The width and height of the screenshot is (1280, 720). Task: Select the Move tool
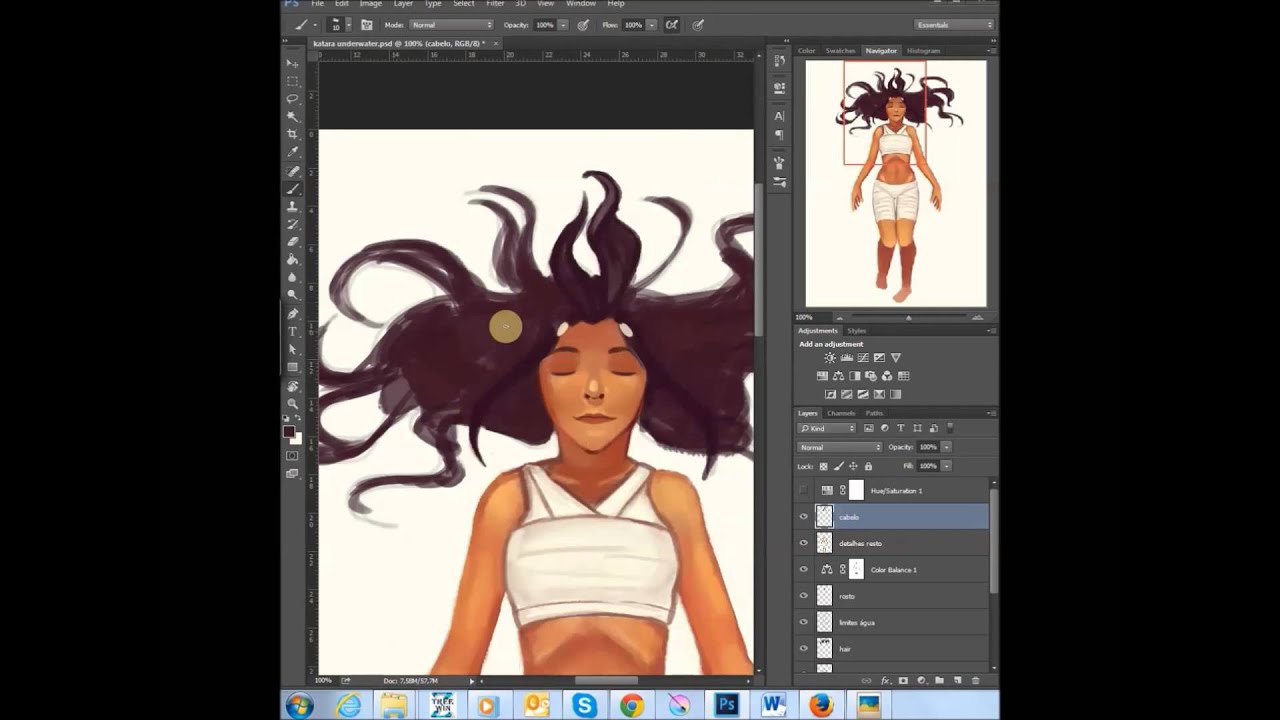pyautogui.click(x=293, y=63)
